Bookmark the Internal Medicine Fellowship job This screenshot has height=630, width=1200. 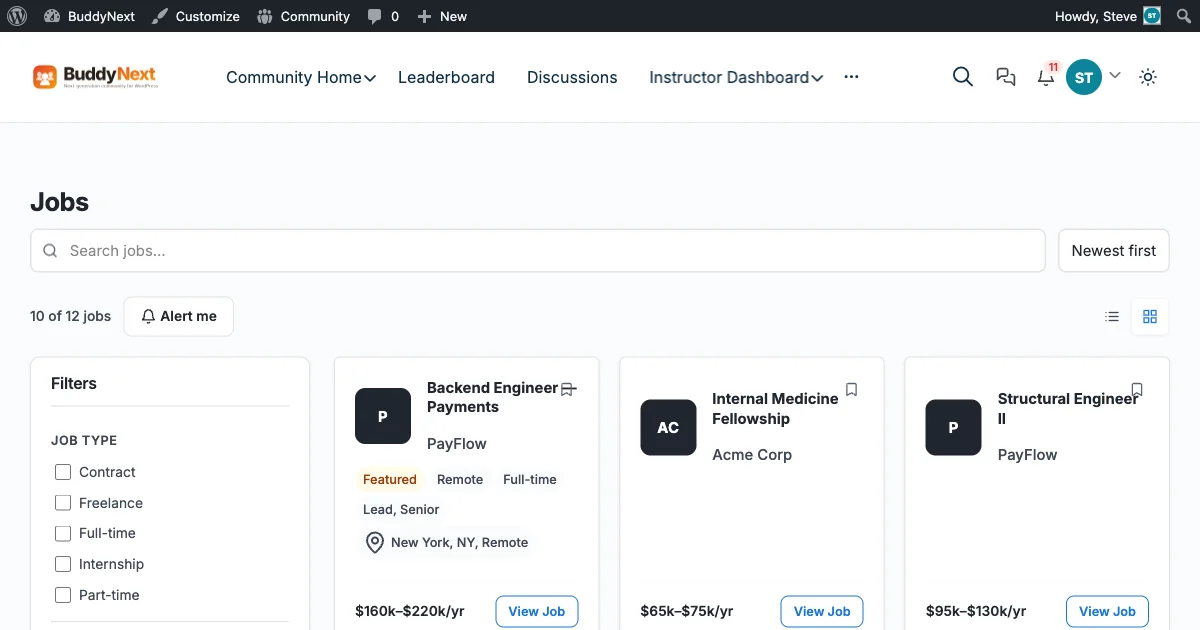[852, 389]
